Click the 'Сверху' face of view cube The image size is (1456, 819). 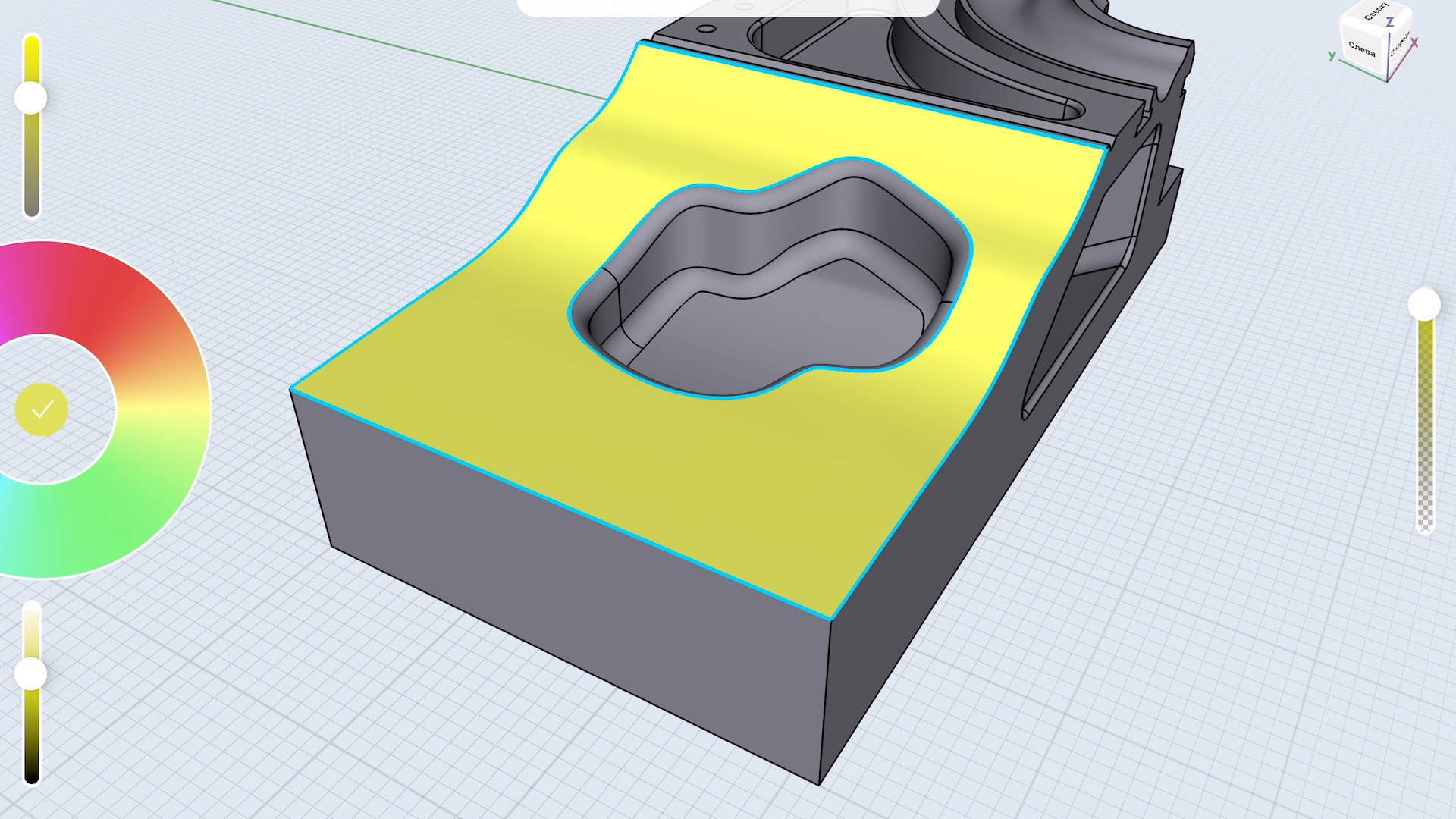pyautogui.click(x=1376, y=14)
